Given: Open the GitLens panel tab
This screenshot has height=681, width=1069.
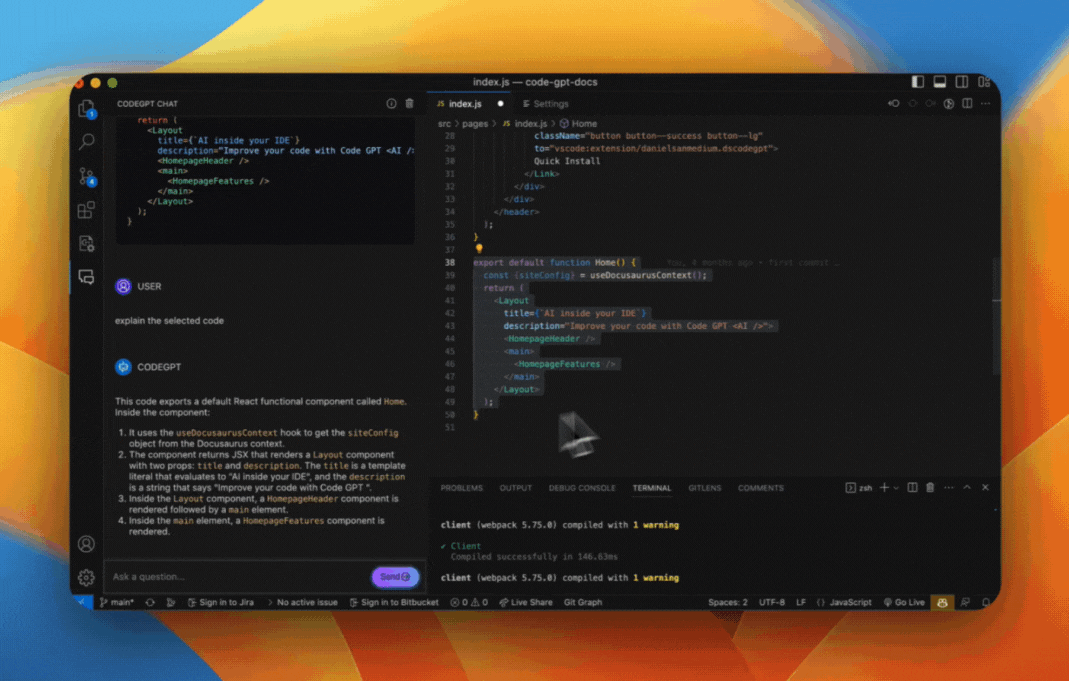Looking at the screenshot, I should click(x=705, y=488).
